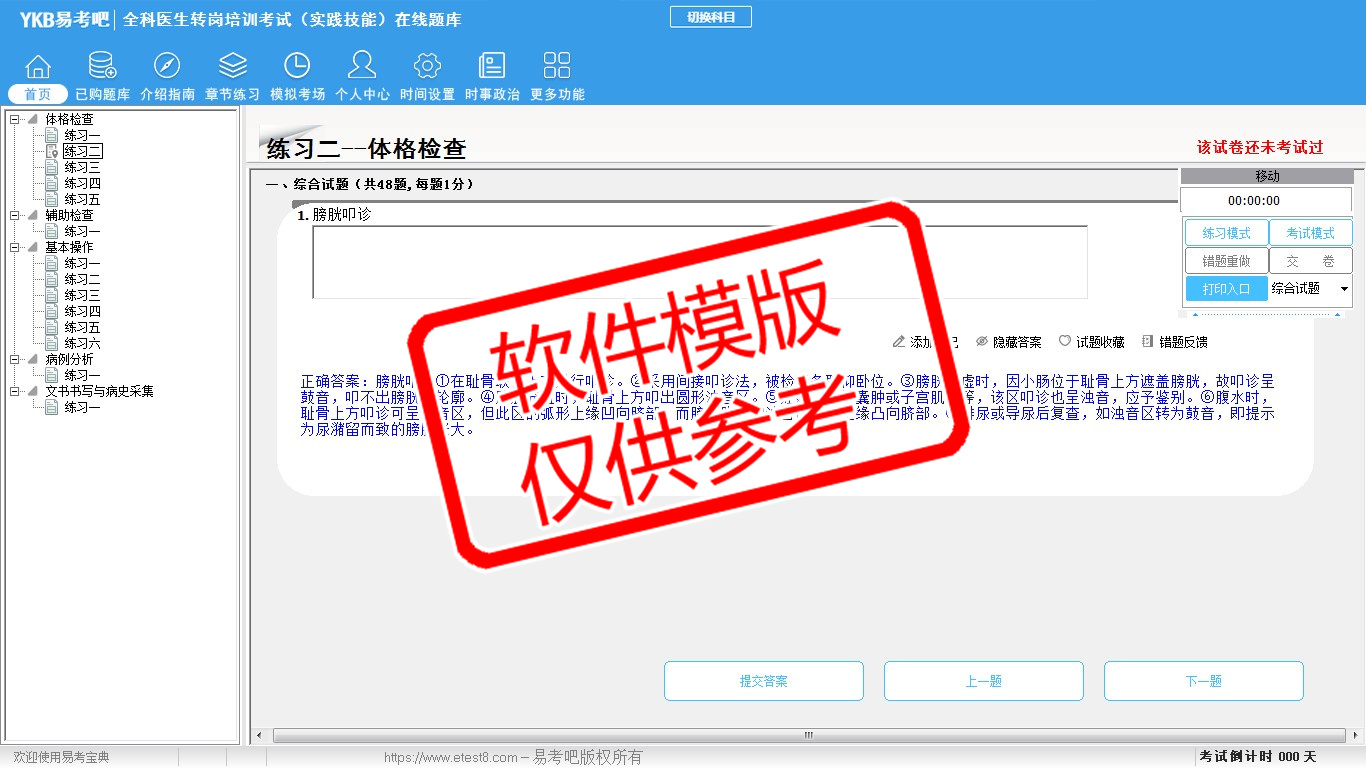Click the horizontal scrollbar left arrow
Screen dimensions: 1366x768
[x=258, y=736]
